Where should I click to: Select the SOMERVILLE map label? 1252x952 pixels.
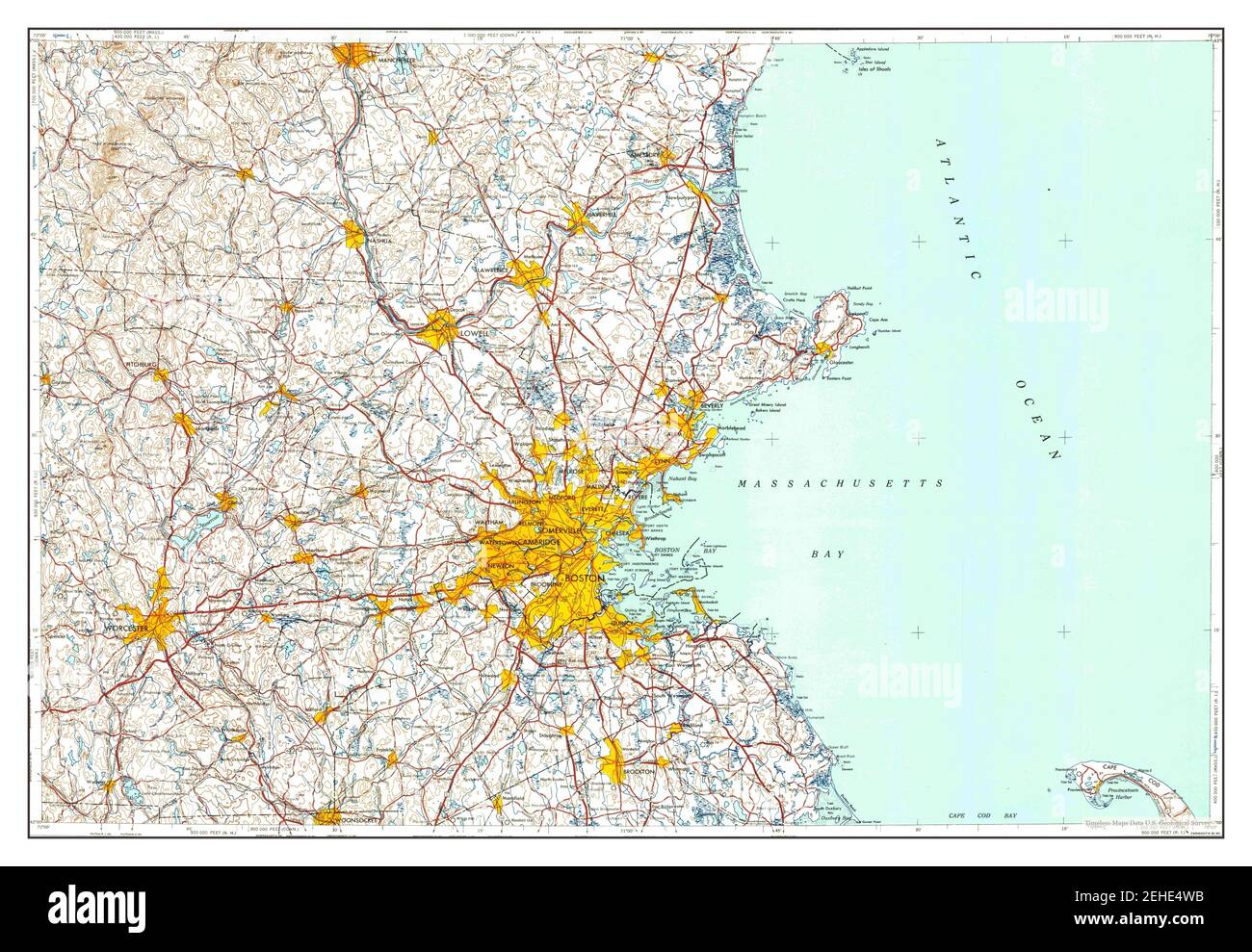point(561,530)
